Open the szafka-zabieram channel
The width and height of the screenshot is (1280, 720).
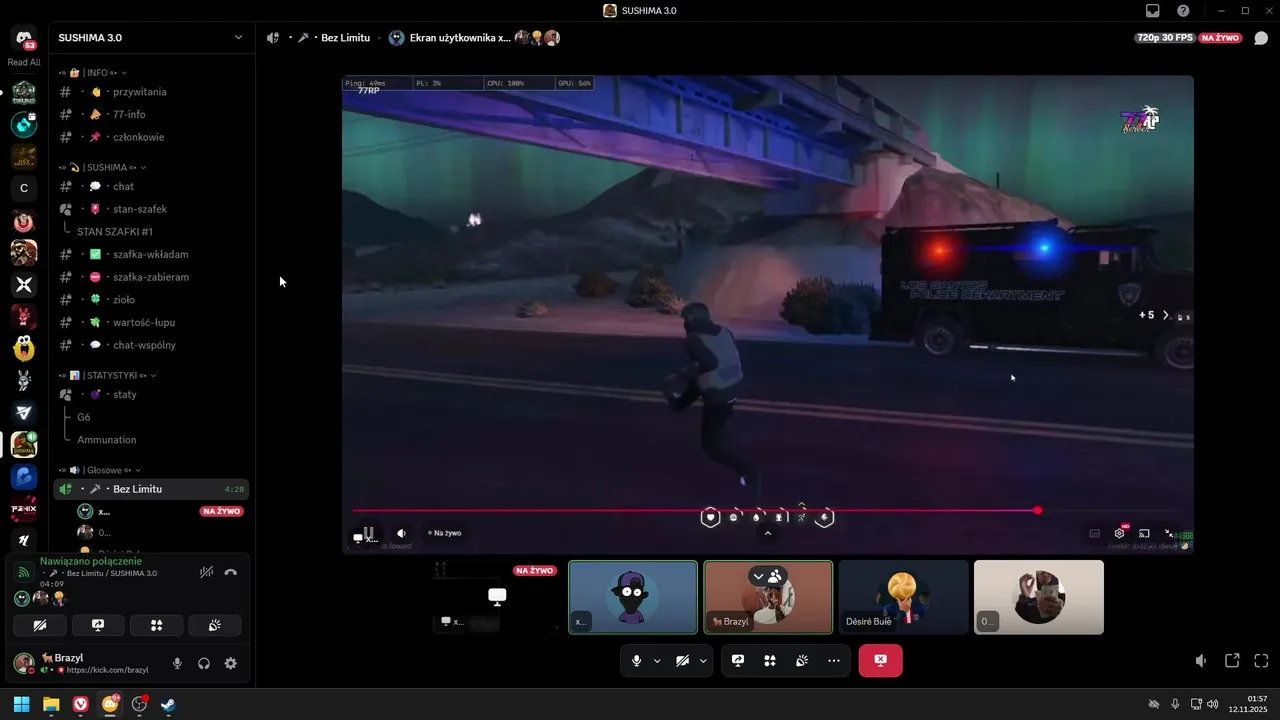151,277
